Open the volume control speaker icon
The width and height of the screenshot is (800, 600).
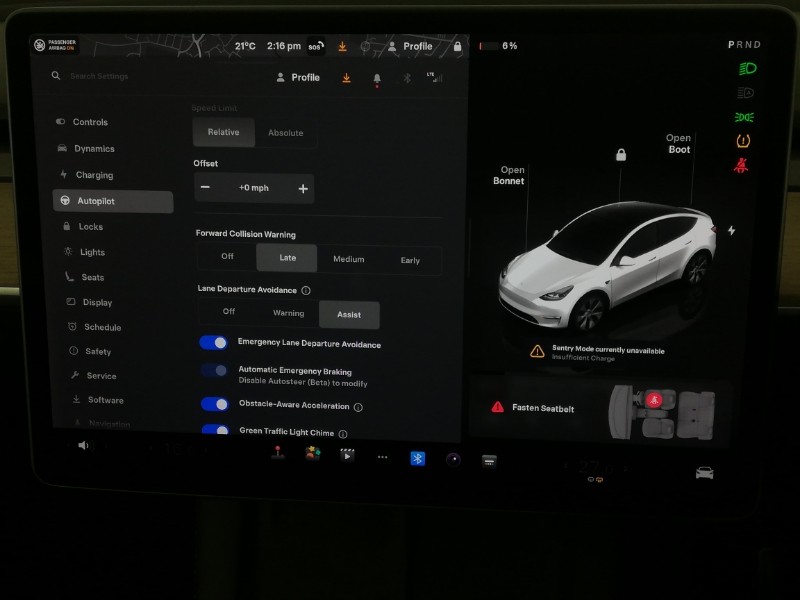(x=84, y=445)
